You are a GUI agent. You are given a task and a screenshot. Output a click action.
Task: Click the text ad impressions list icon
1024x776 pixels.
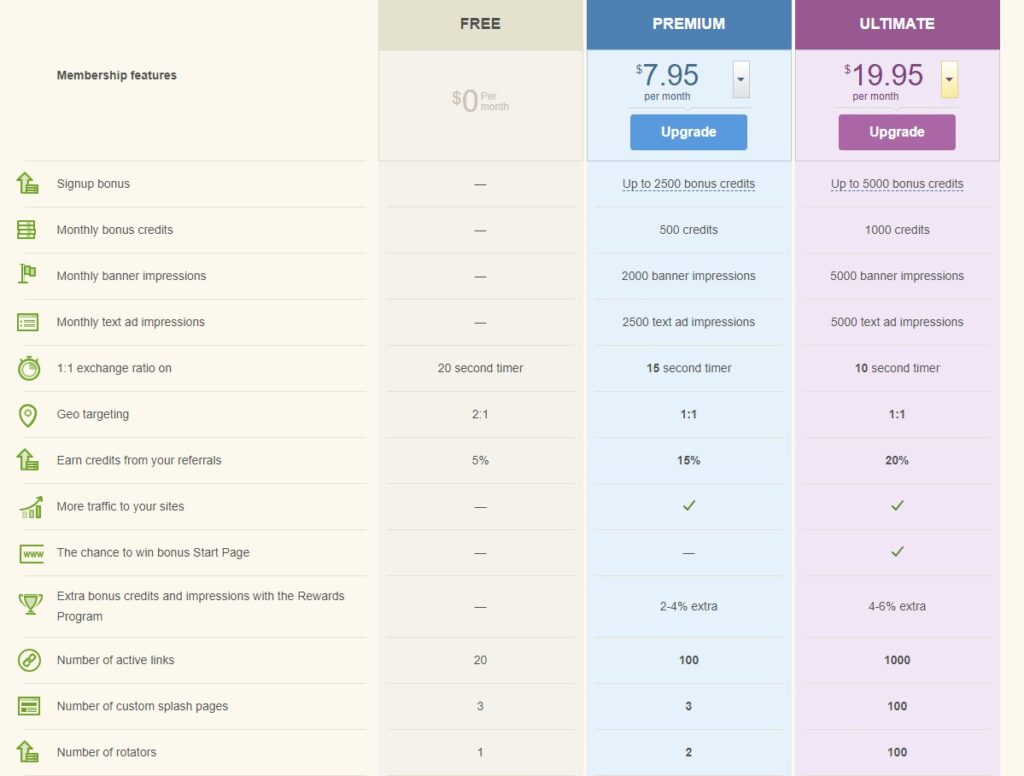click(x=28, y=322)
